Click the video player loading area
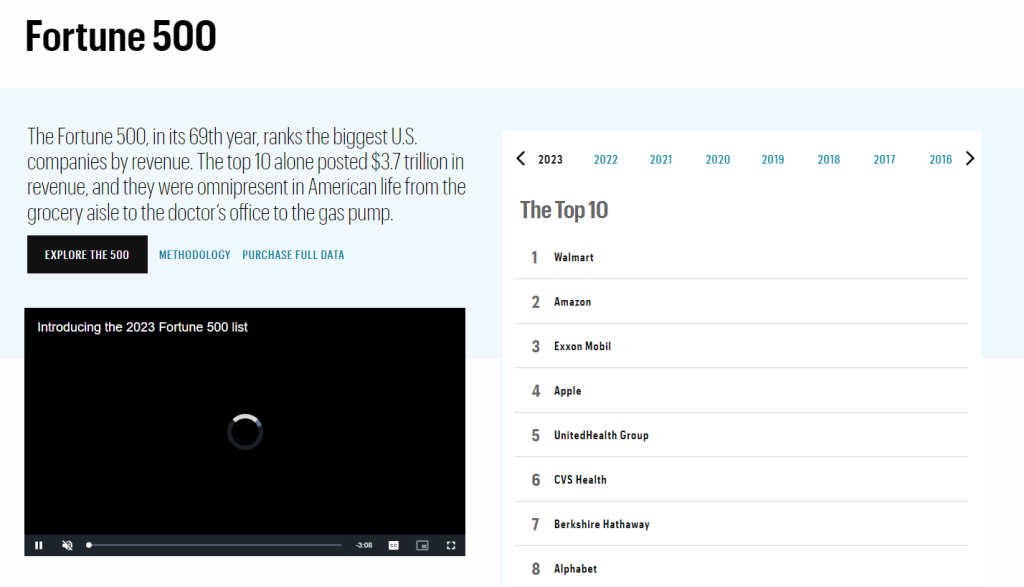 click(x=245, y=432)
